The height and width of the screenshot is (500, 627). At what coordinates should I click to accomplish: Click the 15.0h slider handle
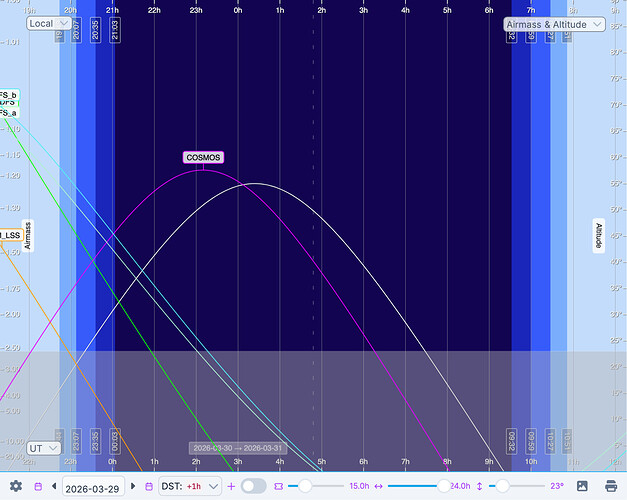click(304, 486)
